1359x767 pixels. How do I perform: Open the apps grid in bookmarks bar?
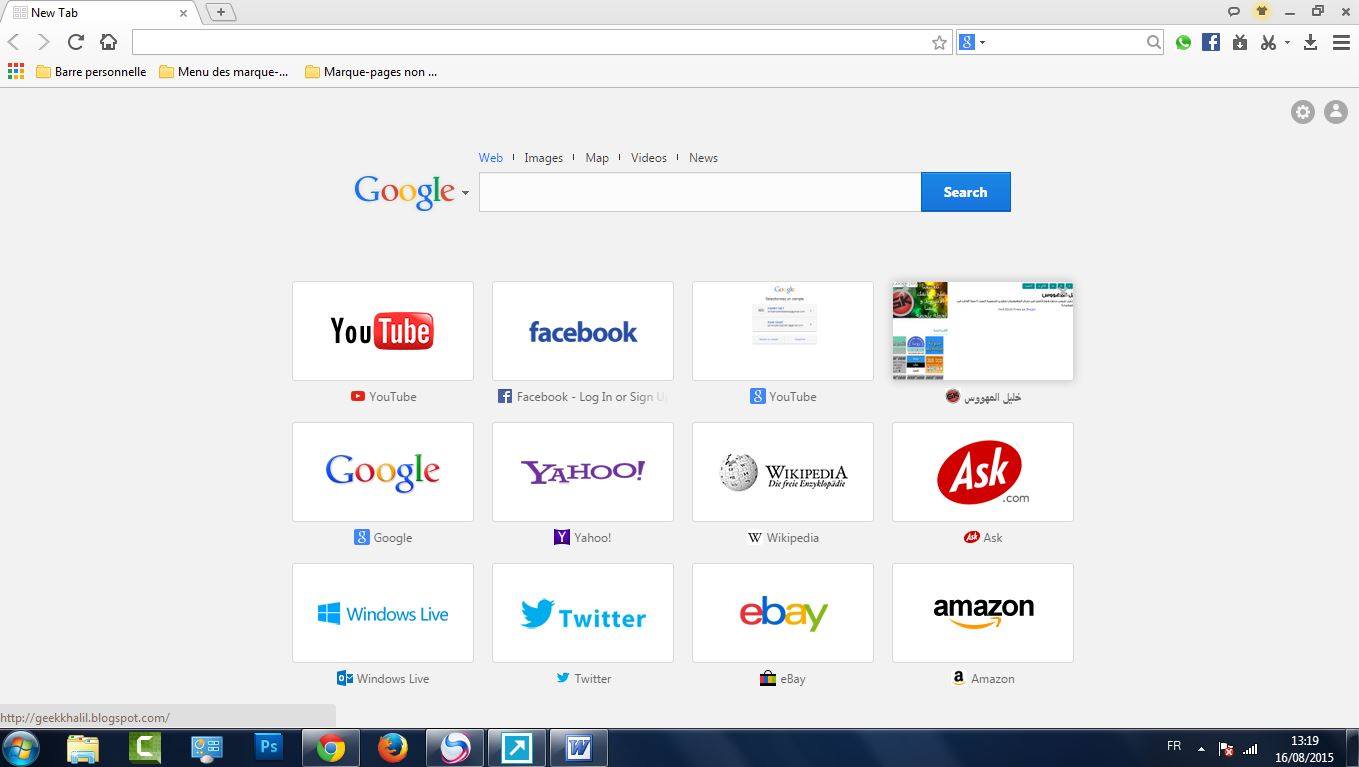[x=16, y=71]
